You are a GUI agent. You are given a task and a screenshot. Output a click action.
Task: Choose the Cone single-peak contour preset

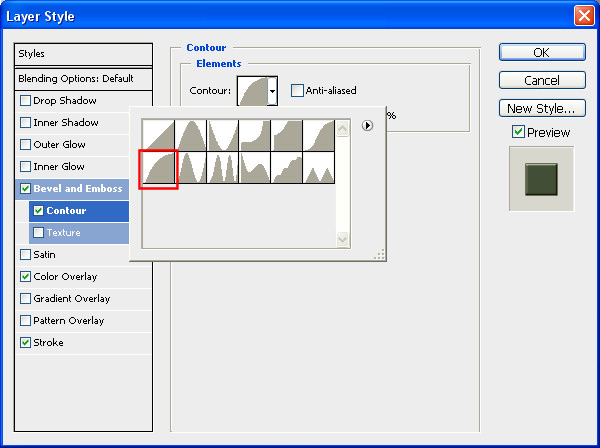[191, 135]
